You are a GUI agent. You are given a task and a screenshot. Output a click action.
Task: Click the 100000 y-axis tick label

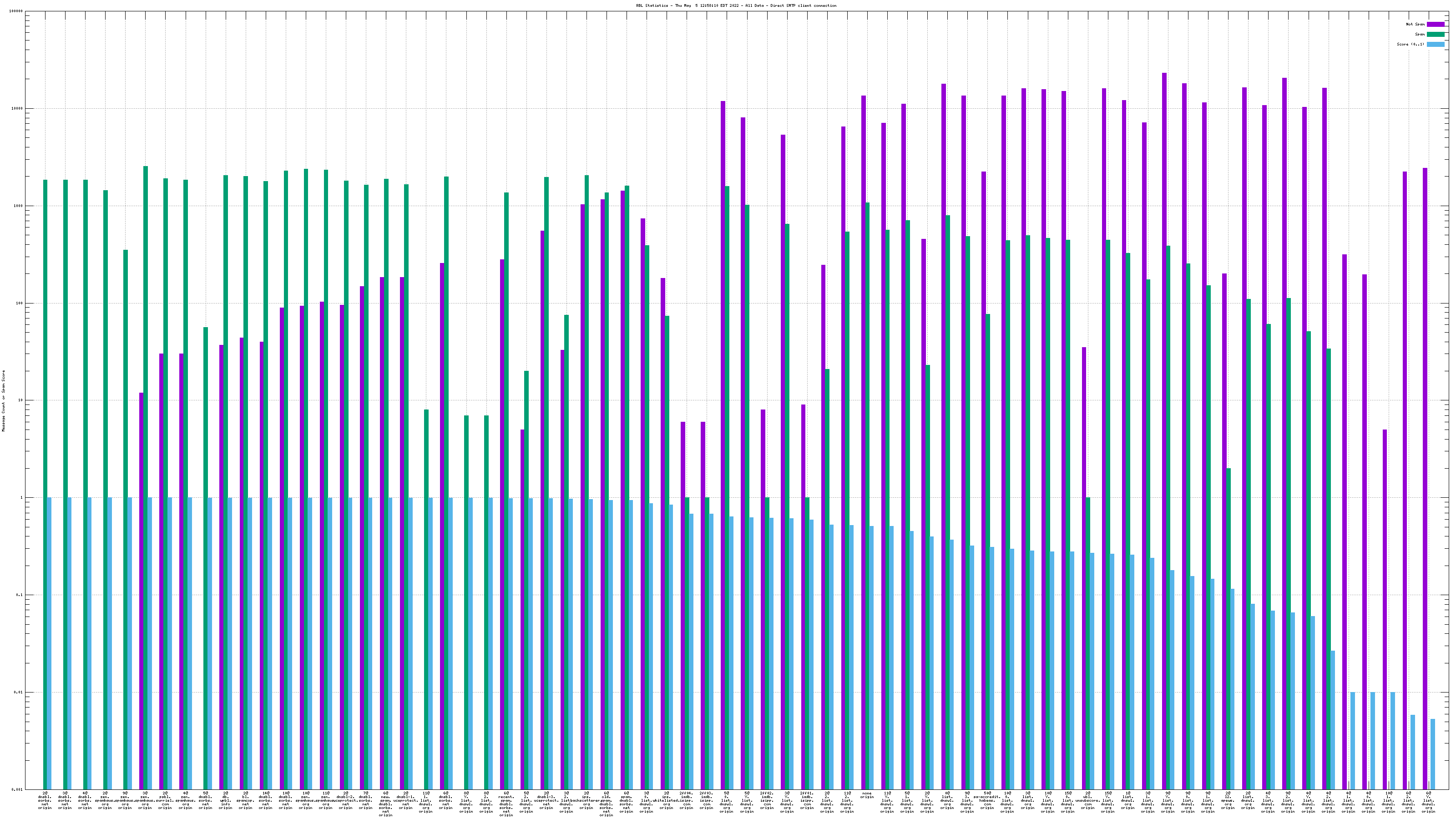pos(16,11)
